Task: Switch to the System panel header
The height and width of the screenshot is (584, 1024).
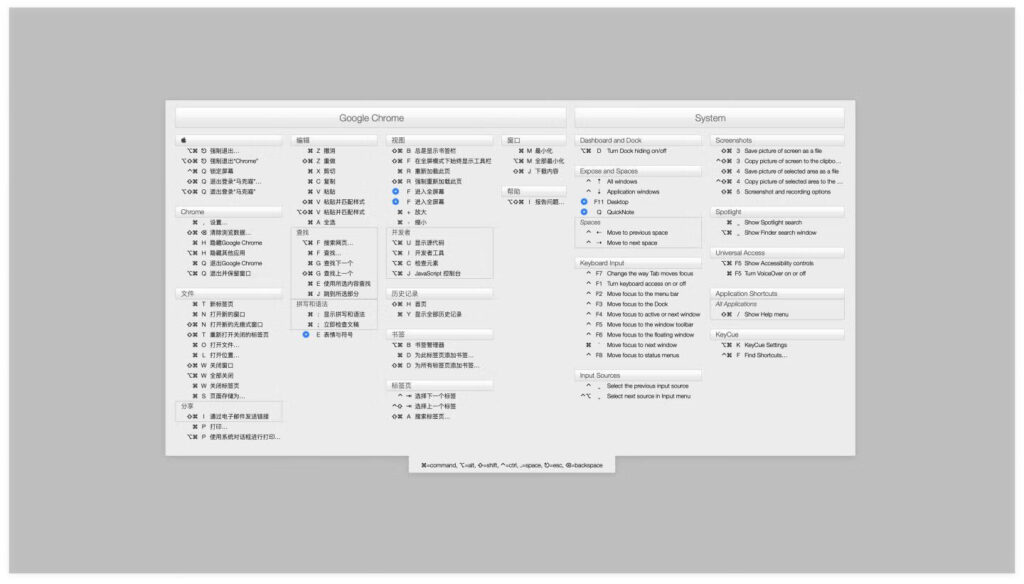Action: point(710,116)
